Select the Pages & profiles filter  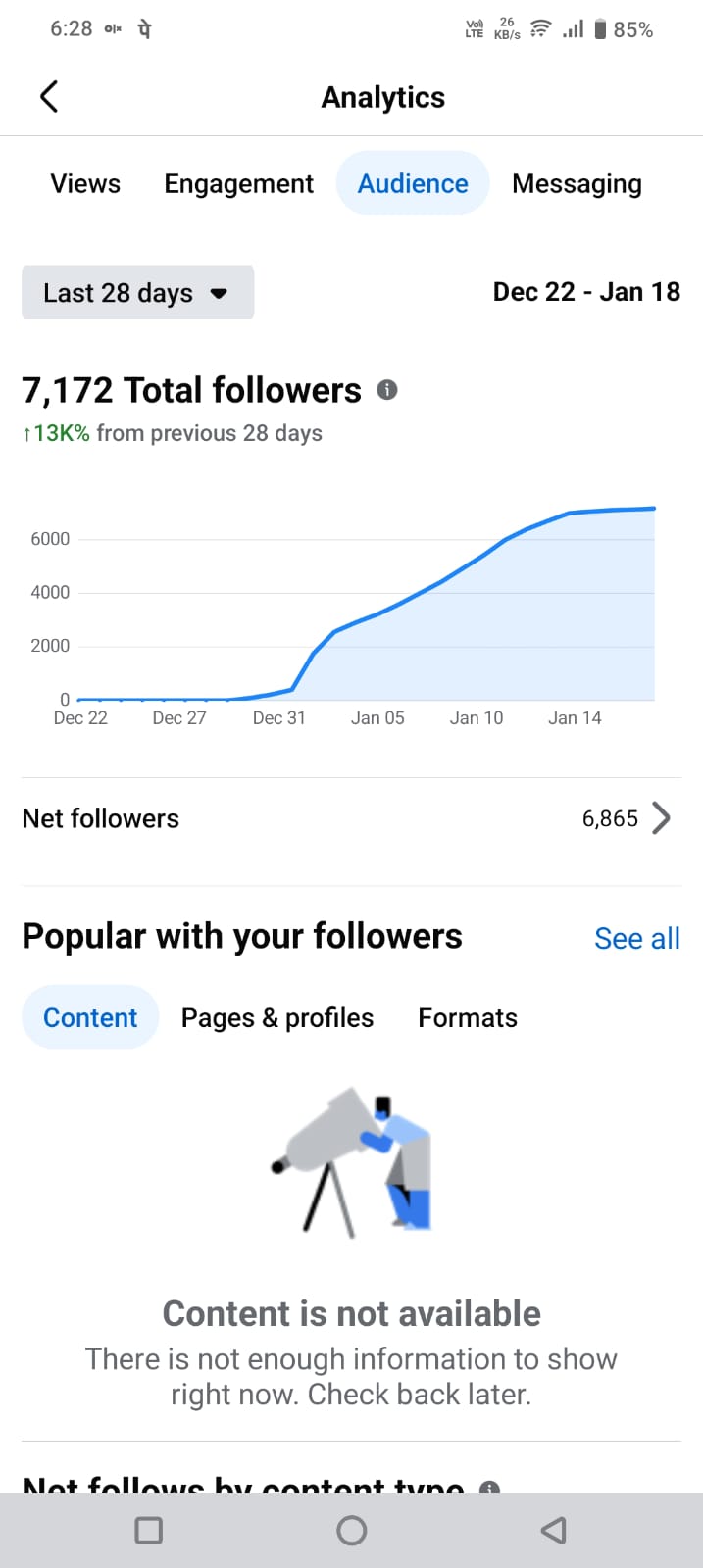pyautogui.click(x=277, y=1018)
